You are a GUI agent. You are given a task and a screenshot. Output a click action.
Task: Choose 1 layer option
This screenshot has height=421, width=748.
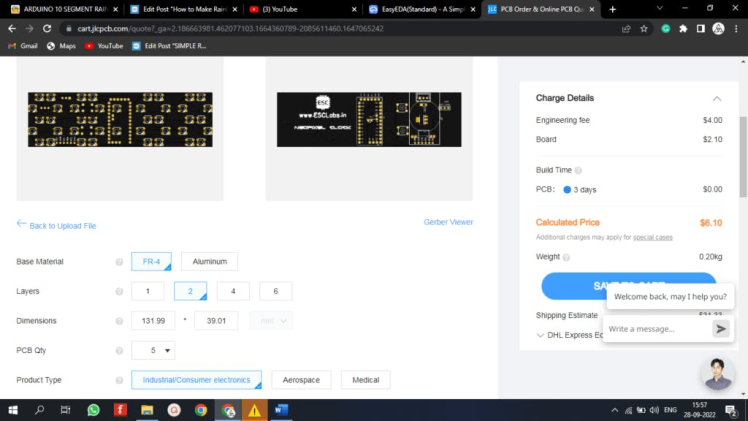148,291
